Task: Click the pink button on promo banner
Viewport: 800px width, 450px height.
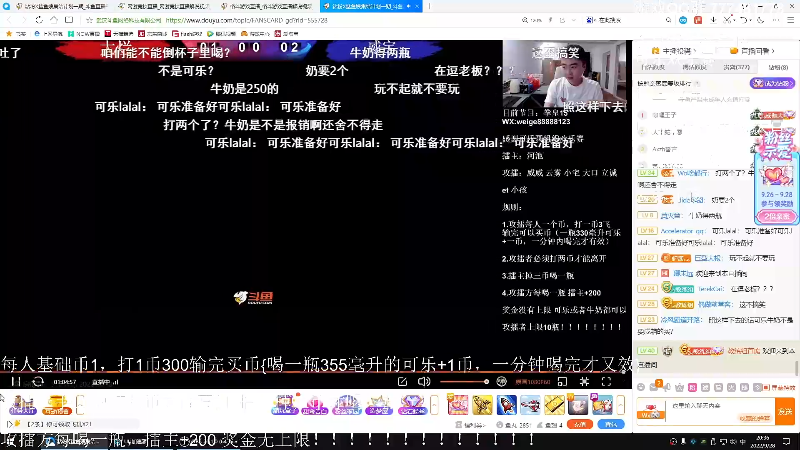Action: tap(777, 216)
